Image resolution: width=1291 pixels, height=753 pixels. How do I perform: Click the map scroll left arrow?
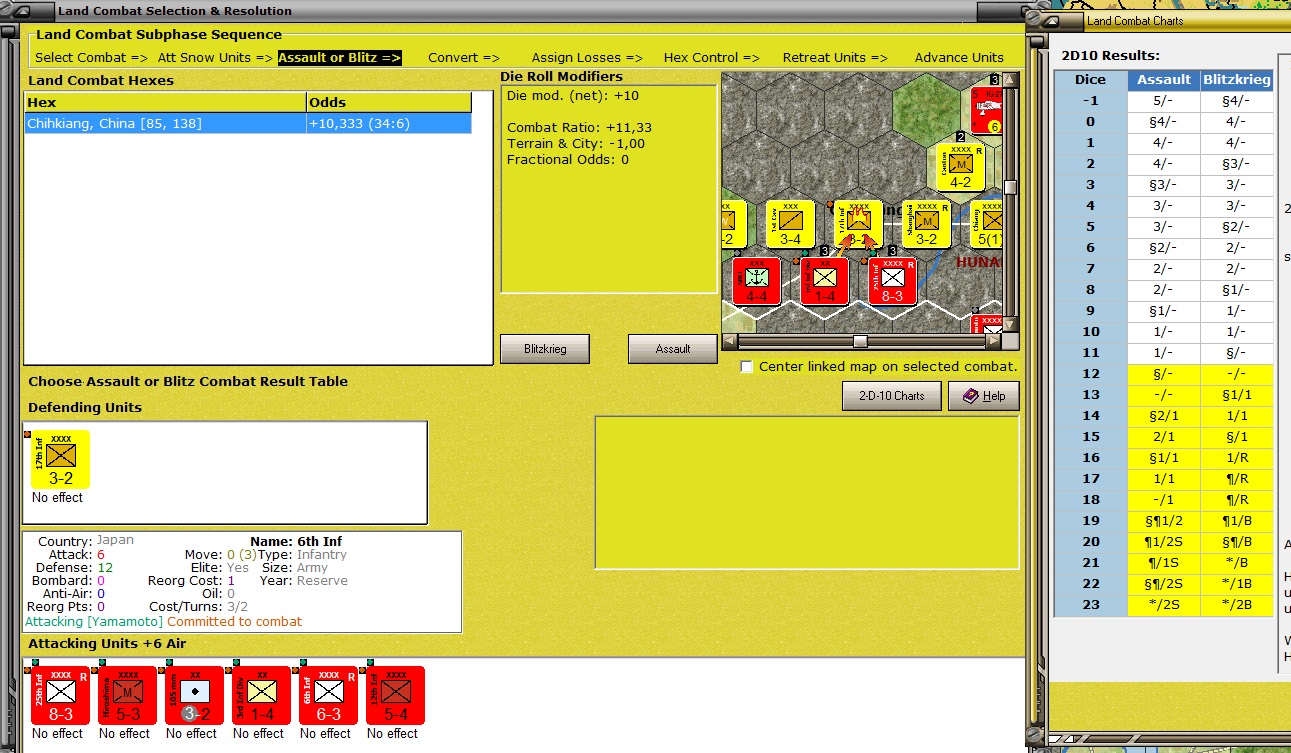tap(729, 341)
